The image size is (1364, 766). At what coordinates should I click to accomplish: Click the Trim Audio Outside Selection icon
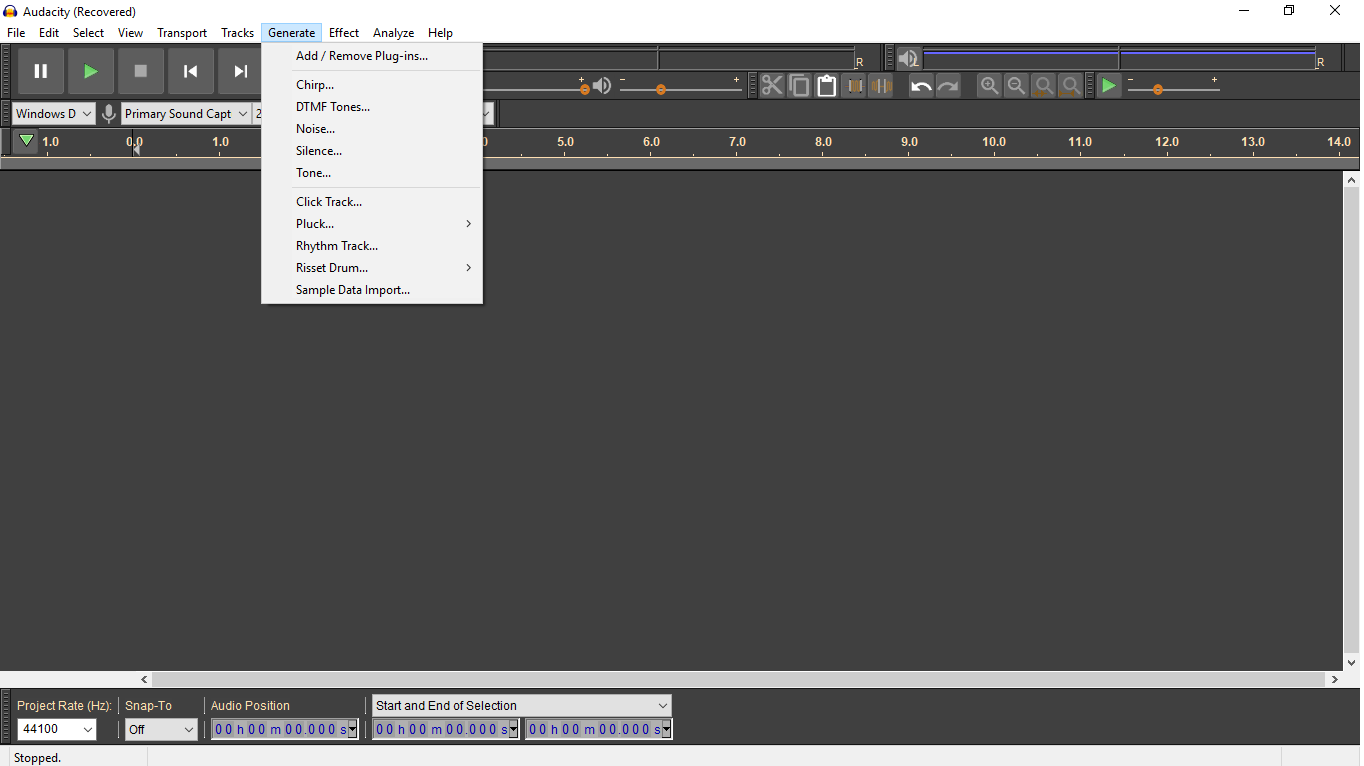coord(854,85)
